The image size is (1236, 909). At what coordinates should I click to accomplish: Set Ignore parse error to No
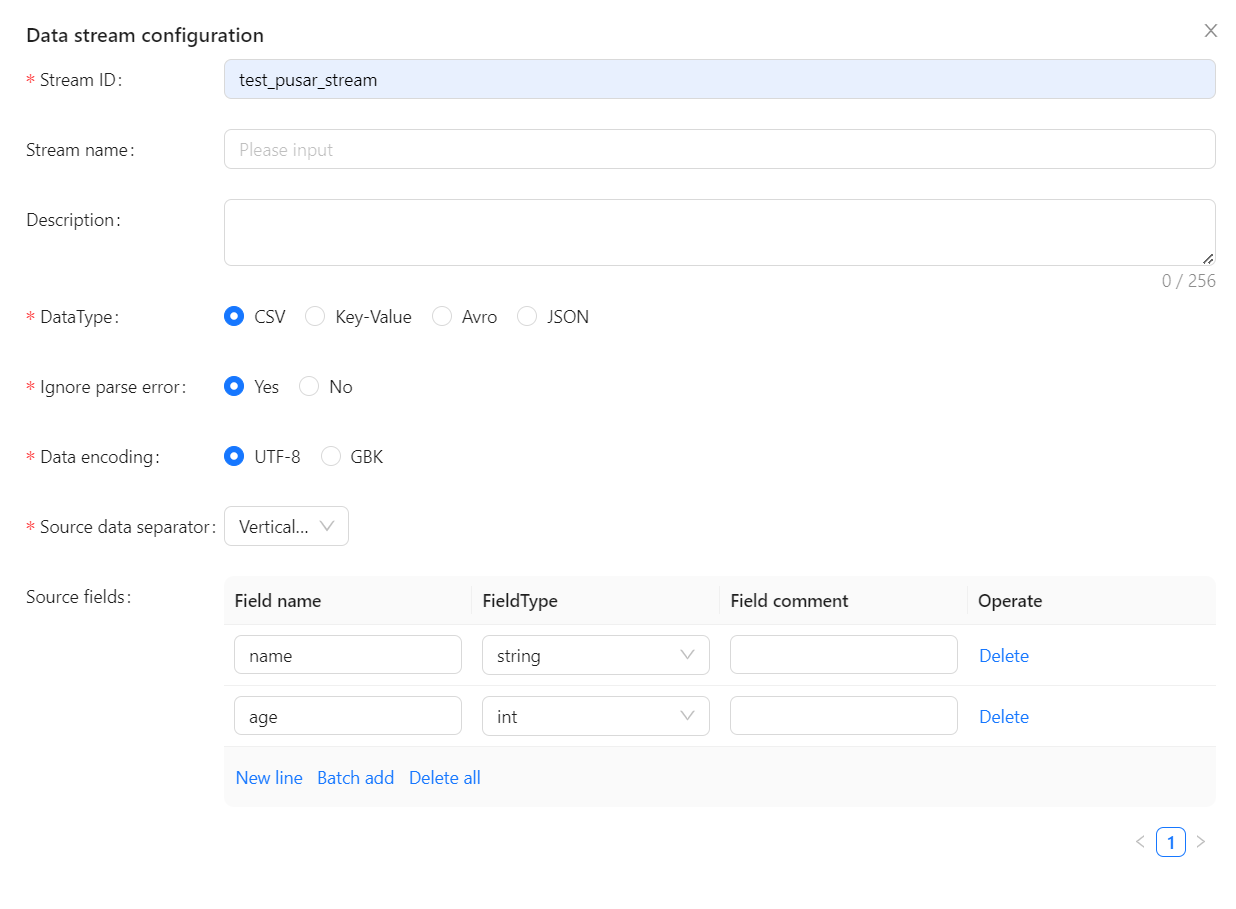309,387
